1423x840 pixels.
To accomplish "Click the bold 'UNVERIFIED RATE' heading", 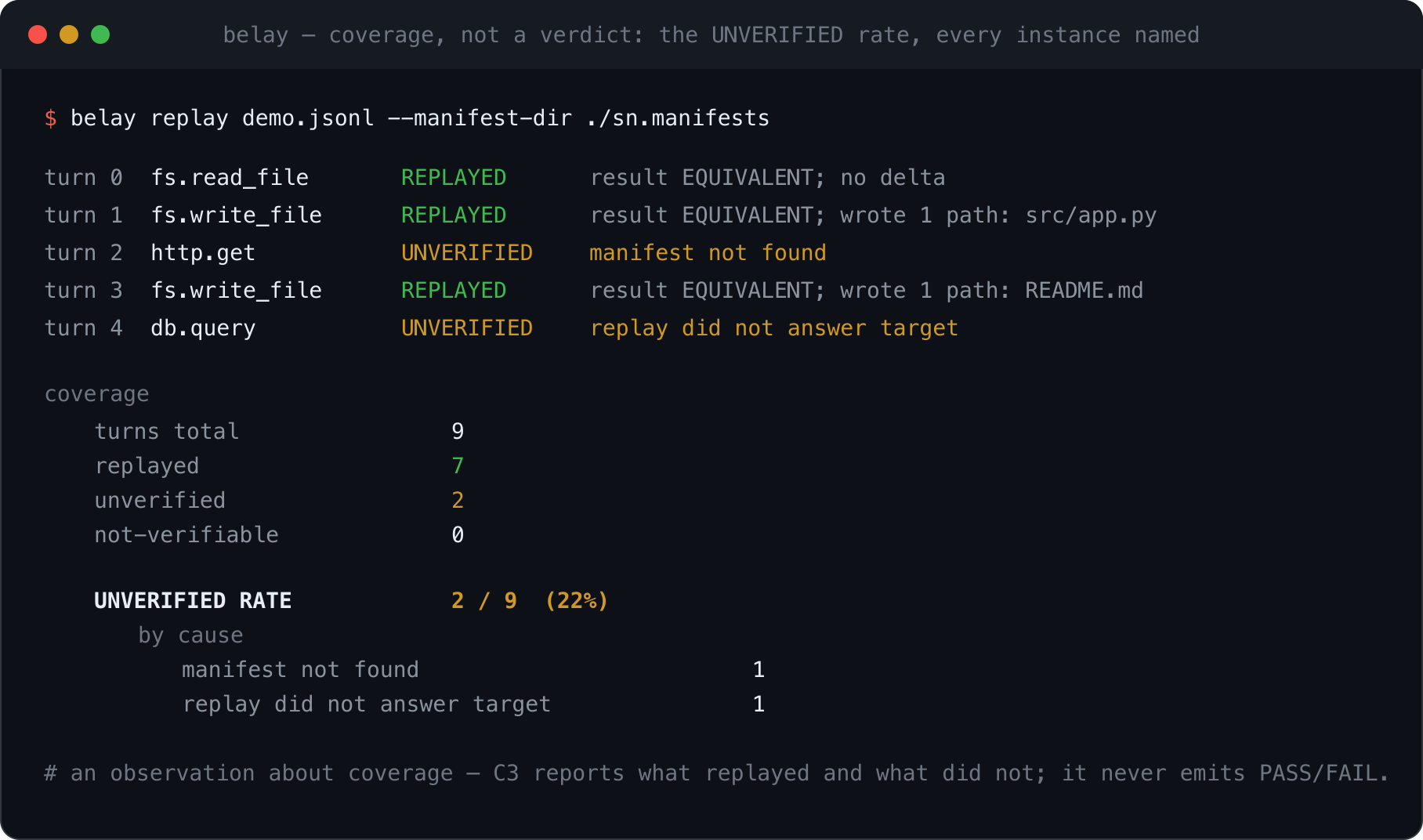I will tap(193, 601).
